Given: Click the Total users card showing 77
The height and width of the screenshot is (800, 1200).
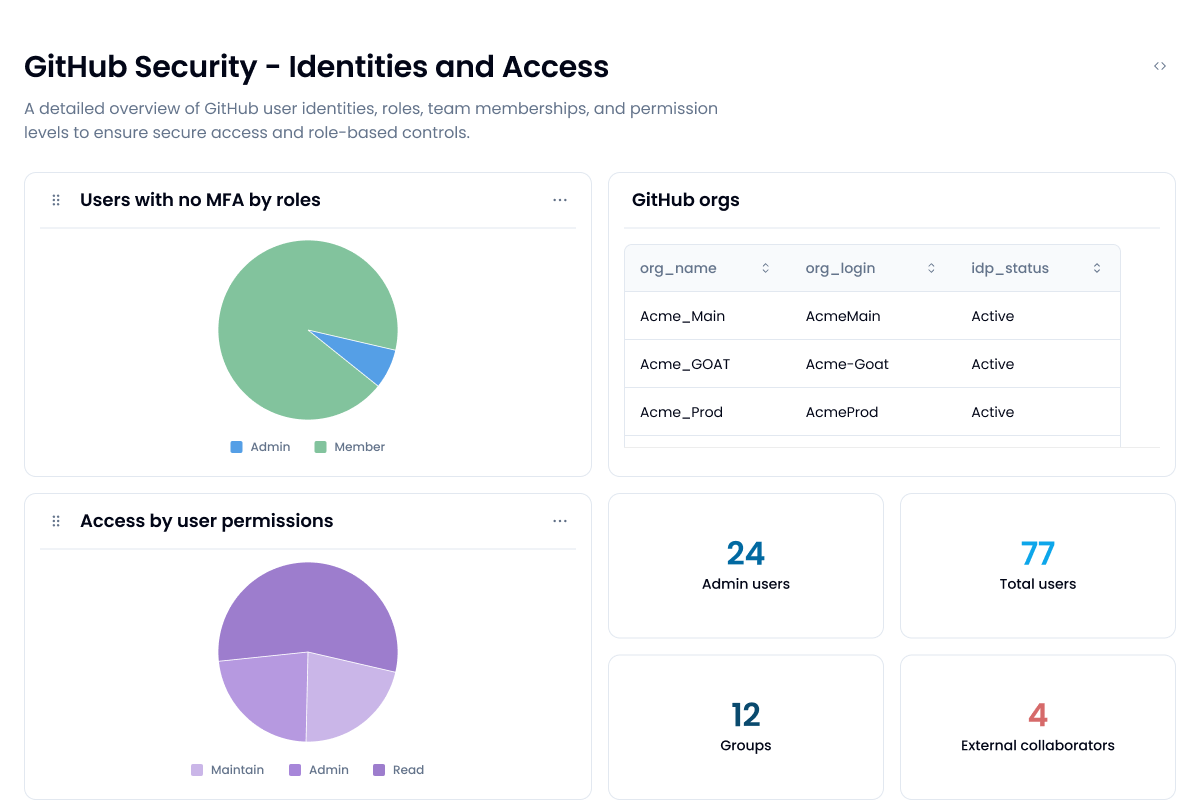Looking at the screenshot, I should 1037,565.
